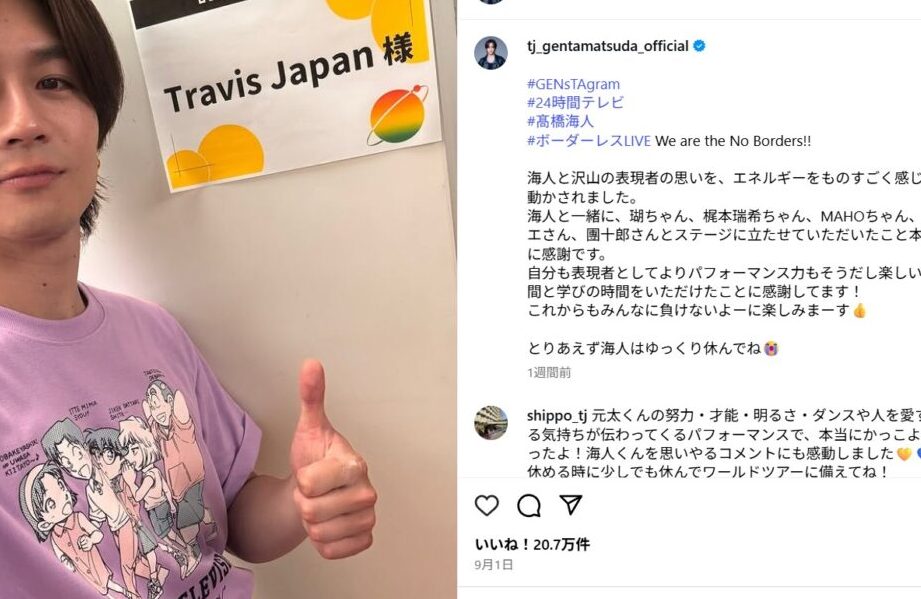Open the #高橋海人 hashtag
This screenshot has height=599, width=921.
point(560,122)
